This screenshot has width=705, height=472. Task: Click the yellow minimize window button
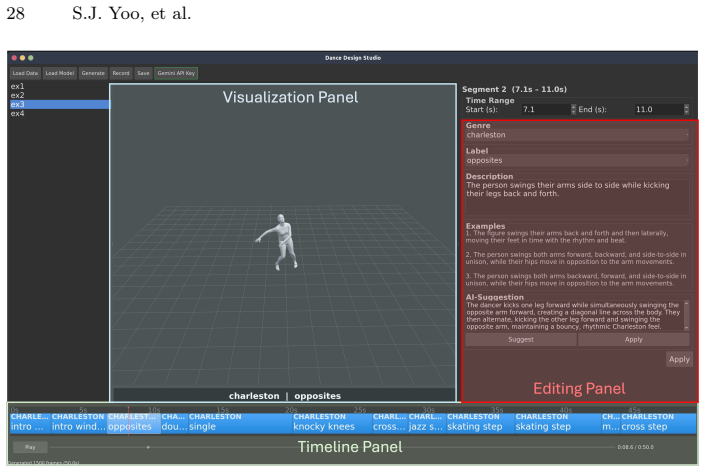pyautogui.click(x=22, y=58)
